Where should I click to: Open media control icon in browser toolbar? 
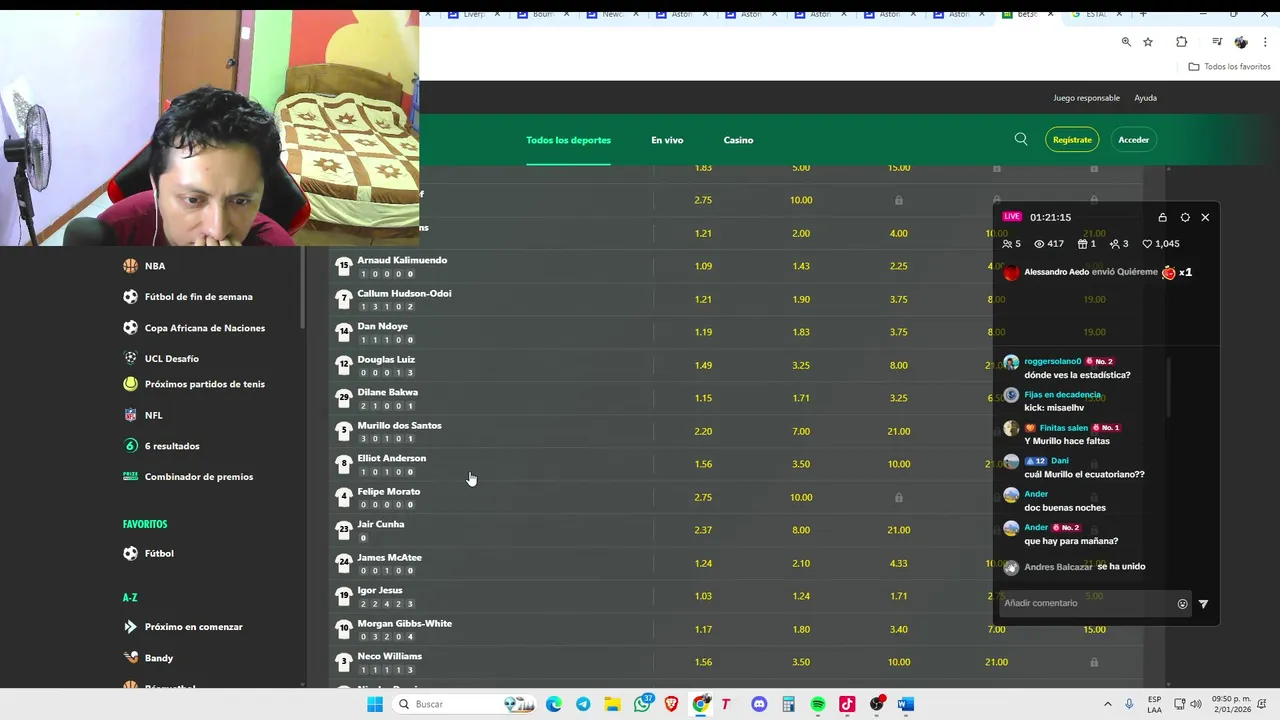(1217, 42)
